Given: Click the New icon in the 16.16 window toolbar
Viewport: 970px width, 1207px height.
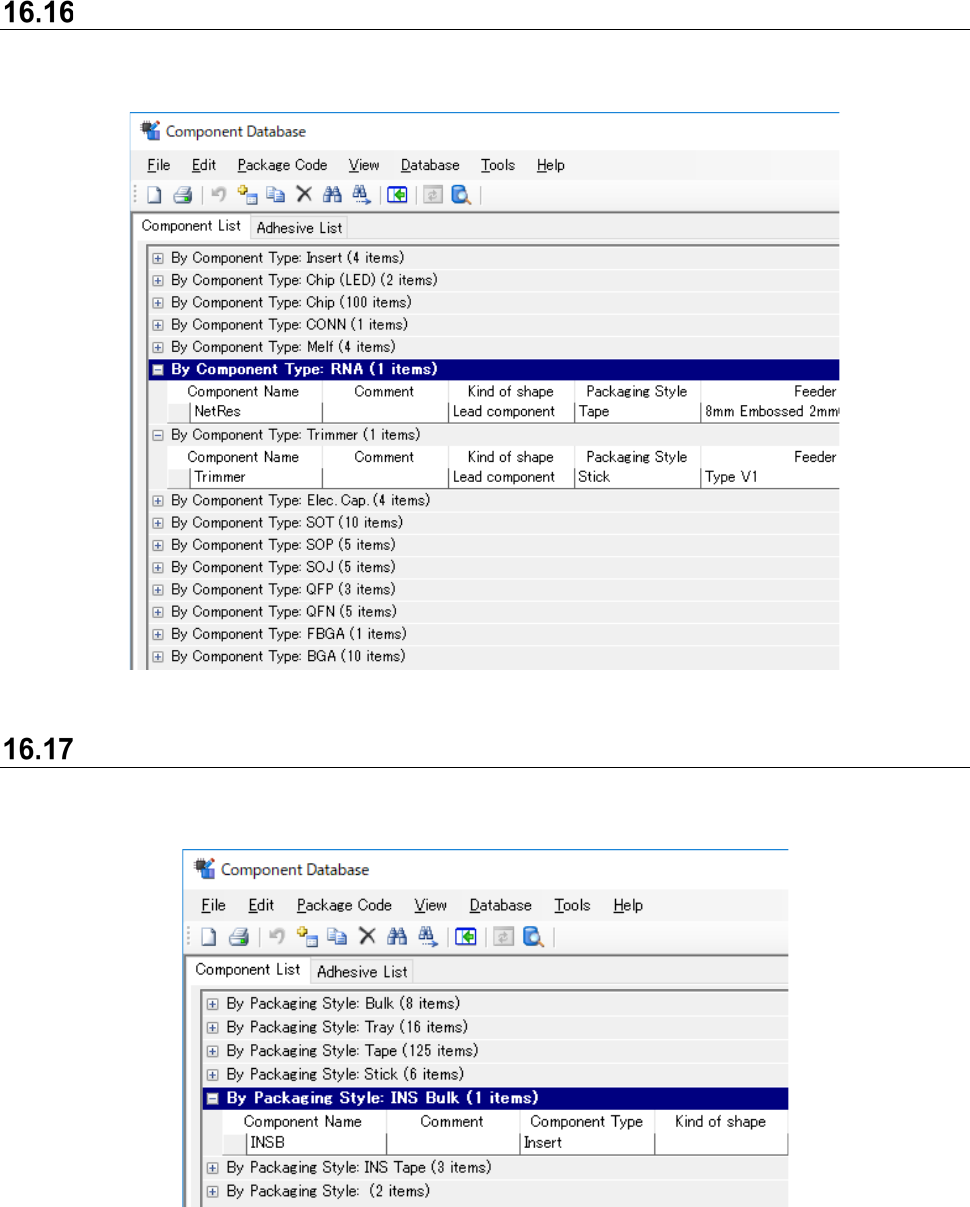Looking at the screenshot, I should 155,195.
